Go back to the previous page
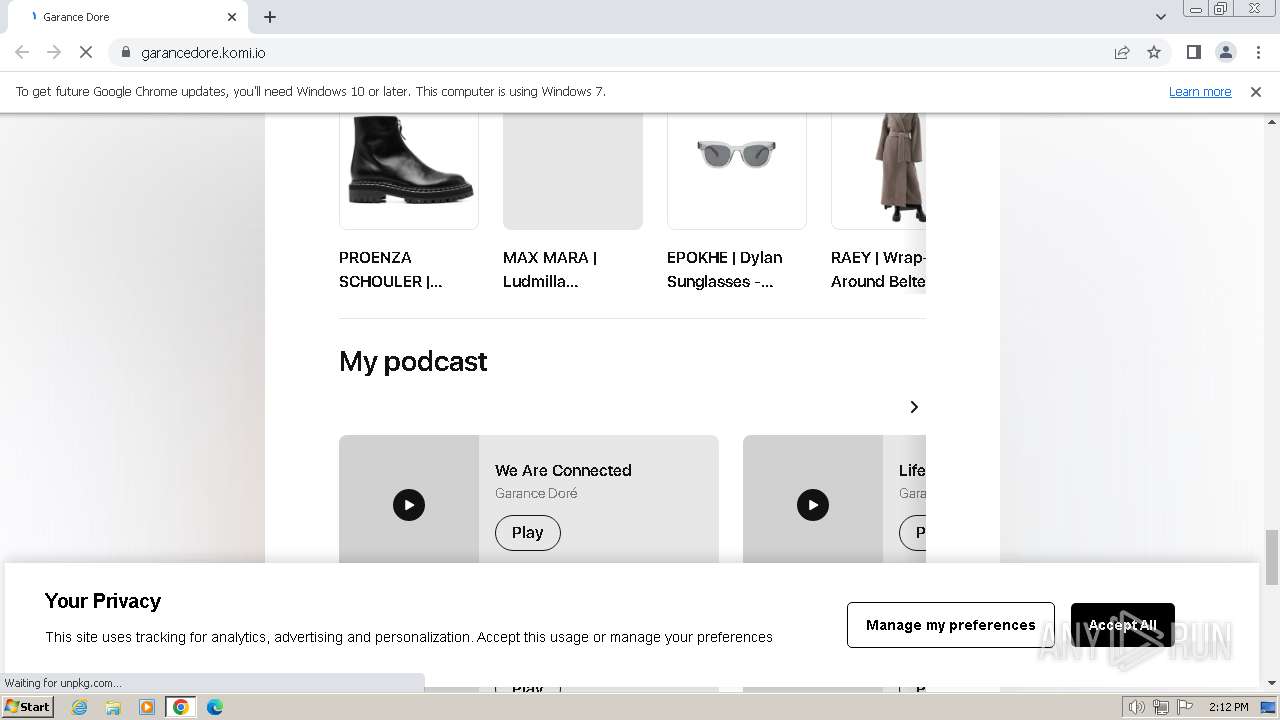1280x720 pixels. coord(22,53)
